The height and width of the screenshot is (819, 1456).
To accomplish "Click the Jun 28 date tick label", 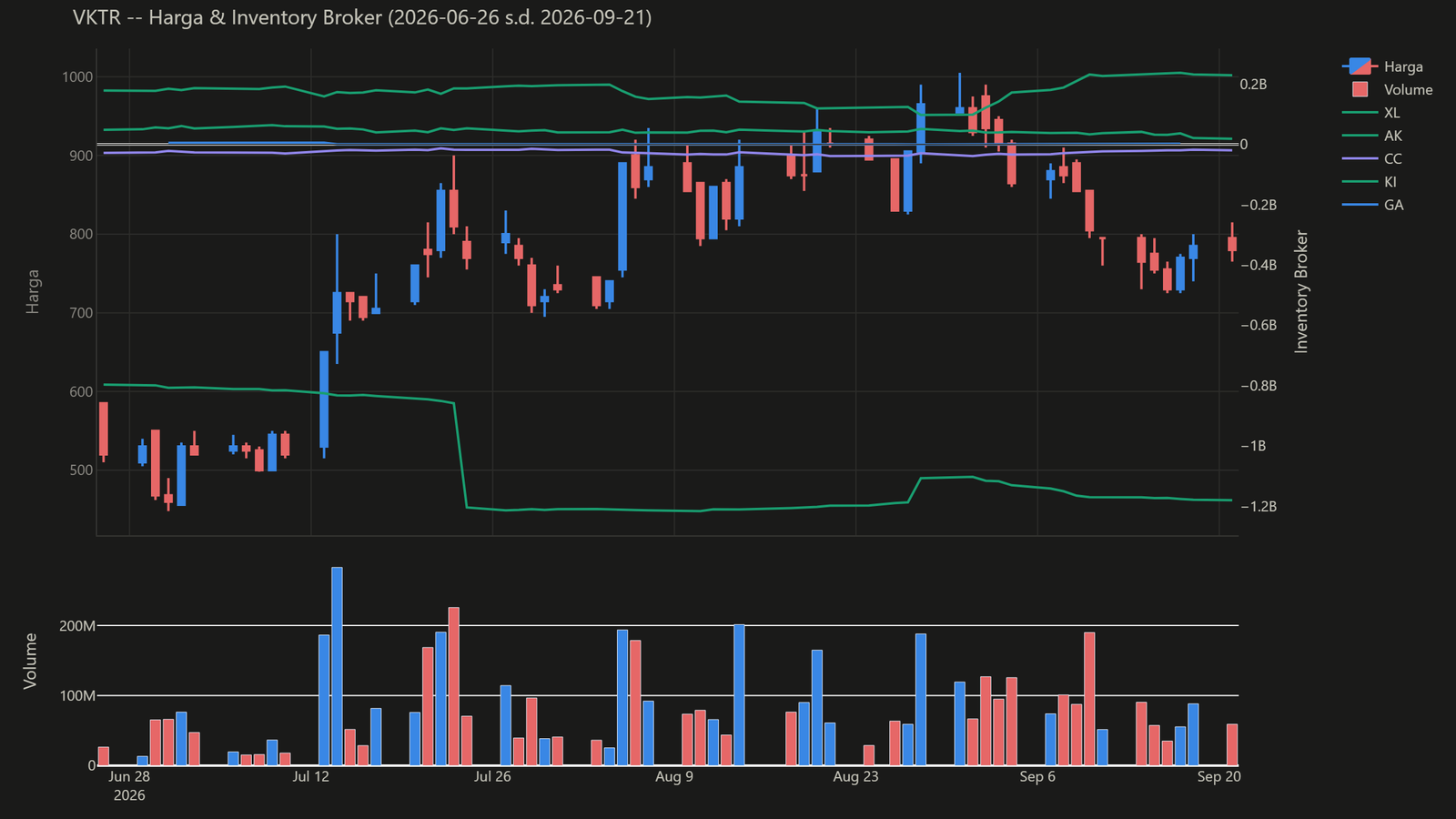I will coord(129,776).
